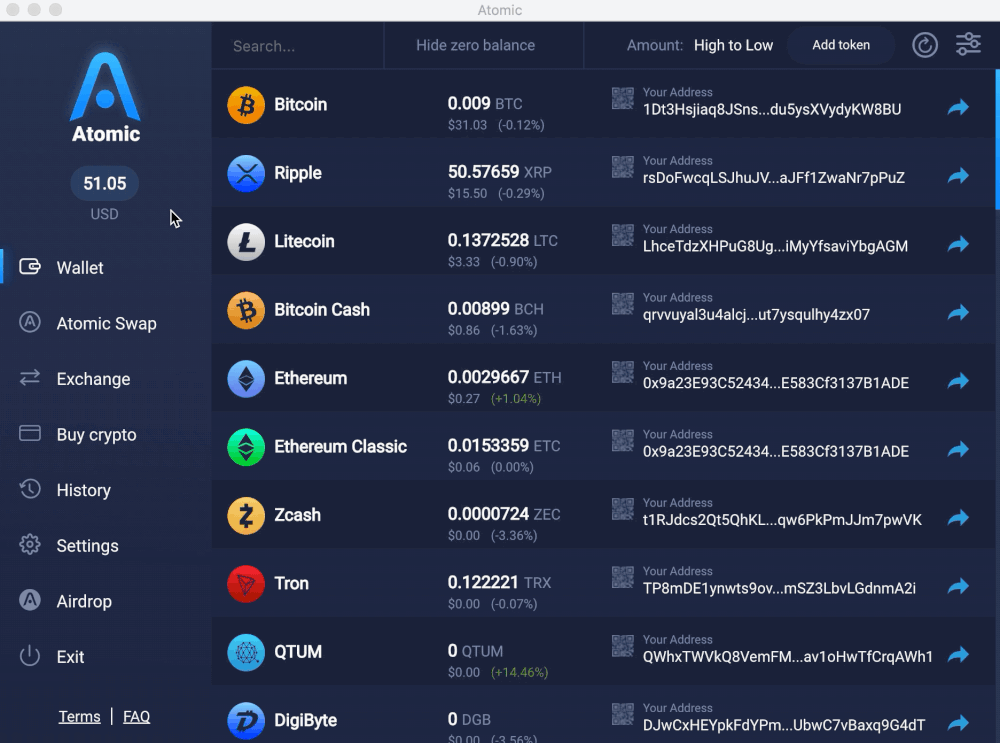This screenshot has width=1000, height=743.
Task: Click the 50.57659 XRP balance
Action: click(499, 172)
